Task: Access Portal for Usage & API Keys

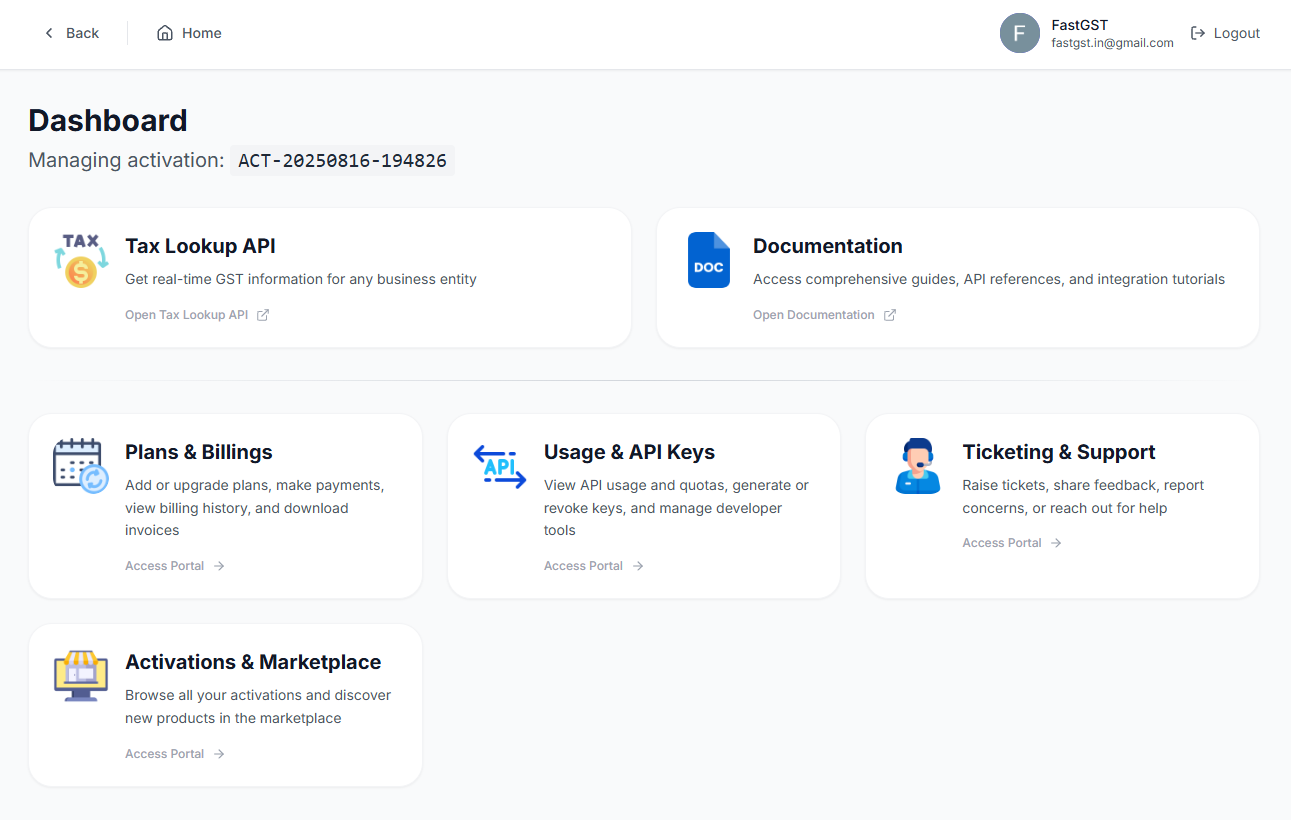Action: (594, 566)
